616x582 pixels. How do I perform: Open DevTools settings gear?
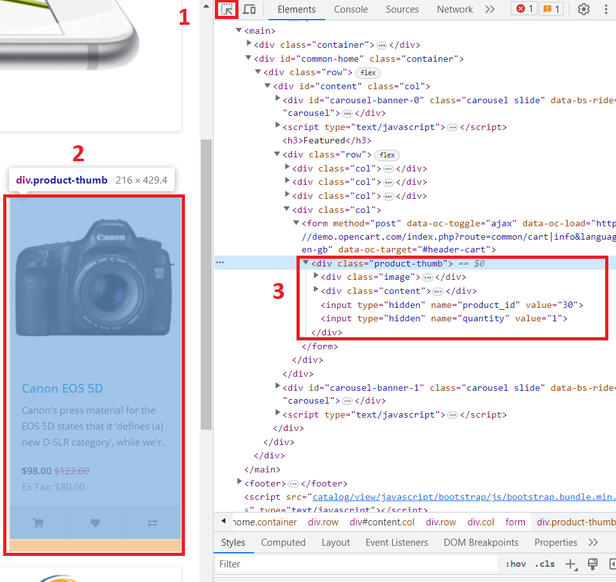(584, 10)
